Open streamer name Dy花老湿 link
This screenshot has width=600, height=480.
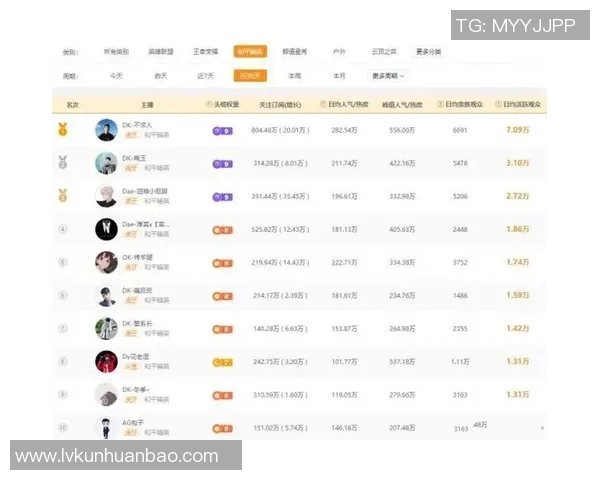[135, 356]
